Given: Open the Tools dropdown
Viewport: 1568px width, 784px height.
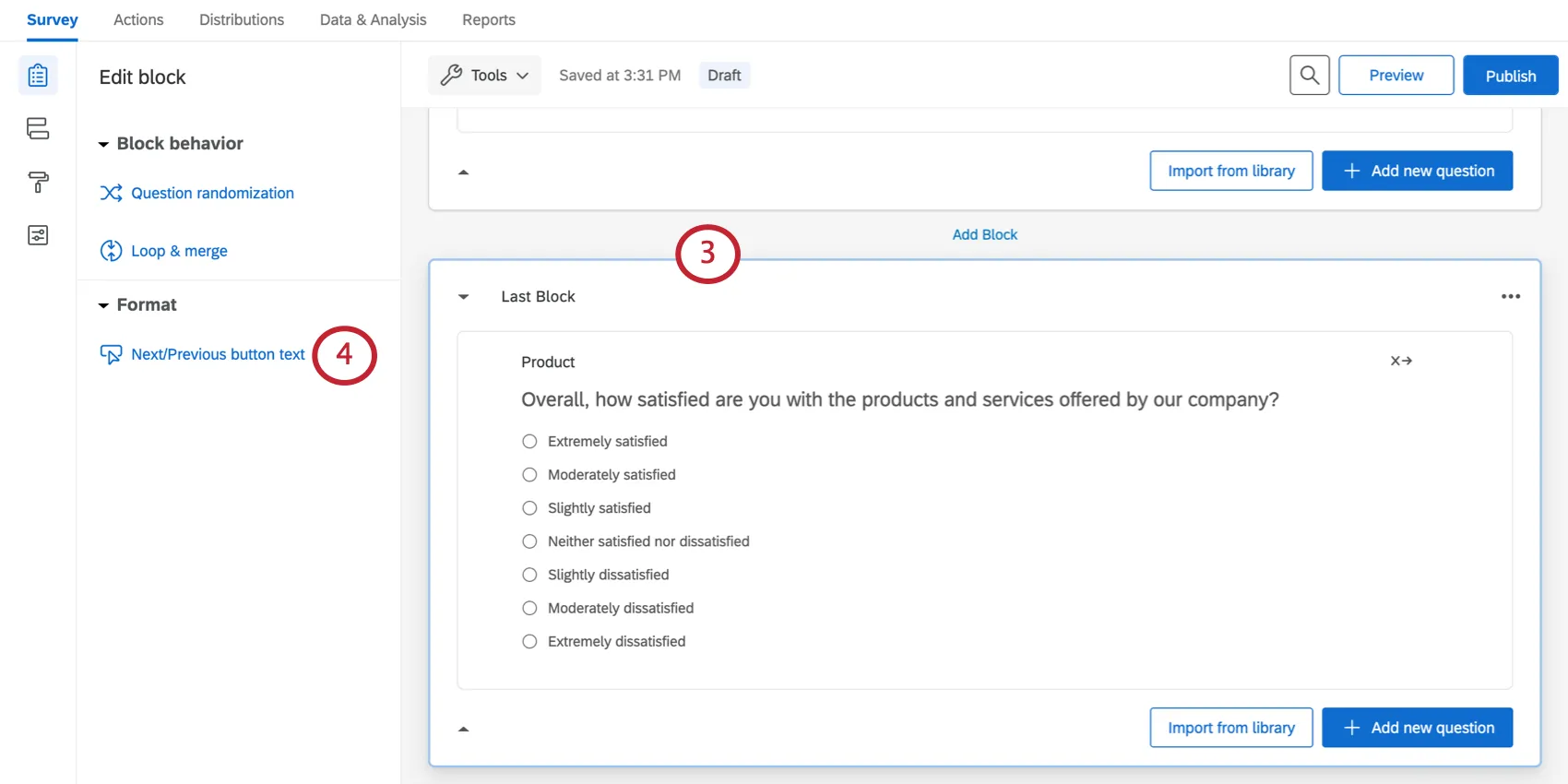Looking at the screenshot, I should tap(484, 76).
